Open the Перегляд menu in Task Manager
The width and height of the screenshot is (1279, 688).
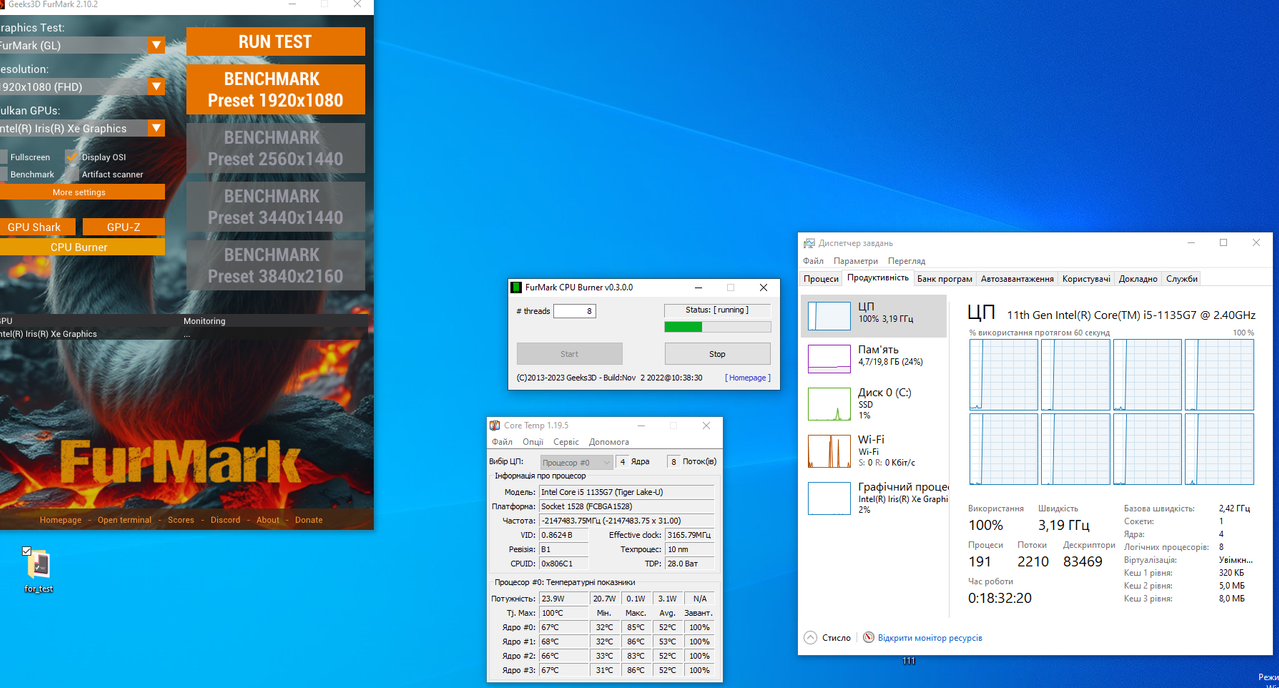click(x=907, y=261)
